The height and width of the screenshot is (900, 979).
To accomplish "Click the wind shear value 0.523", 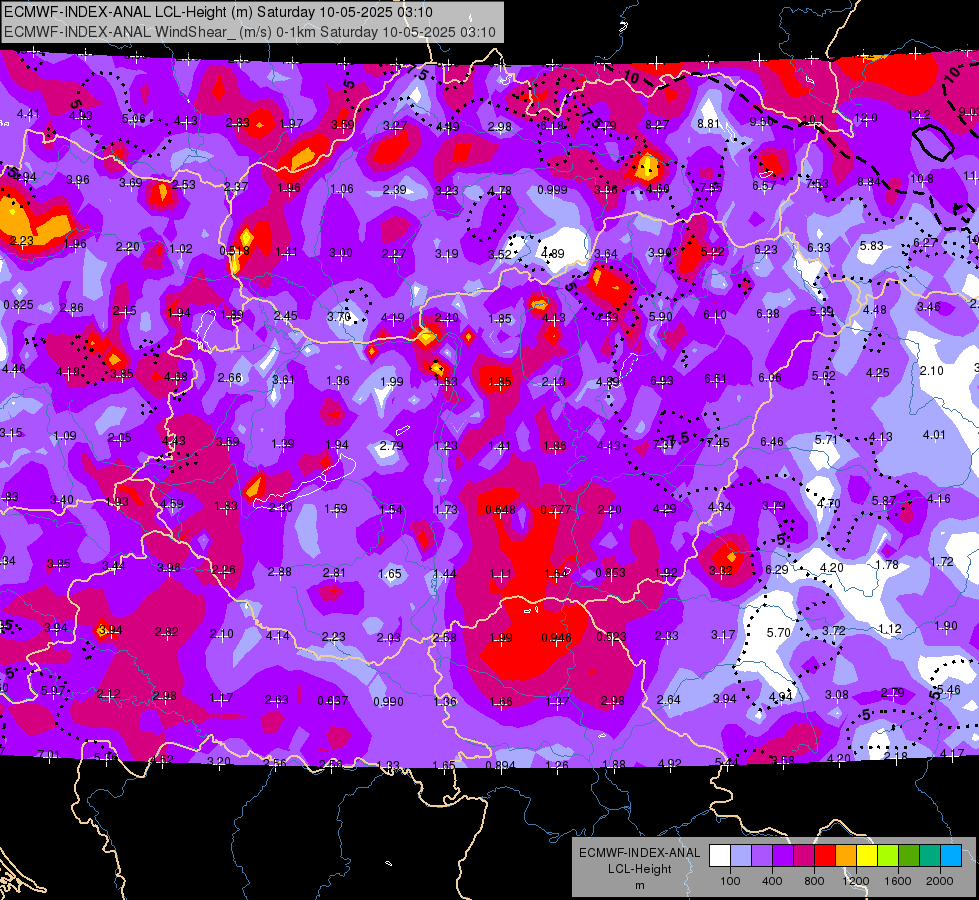I will tap(611, 636).
